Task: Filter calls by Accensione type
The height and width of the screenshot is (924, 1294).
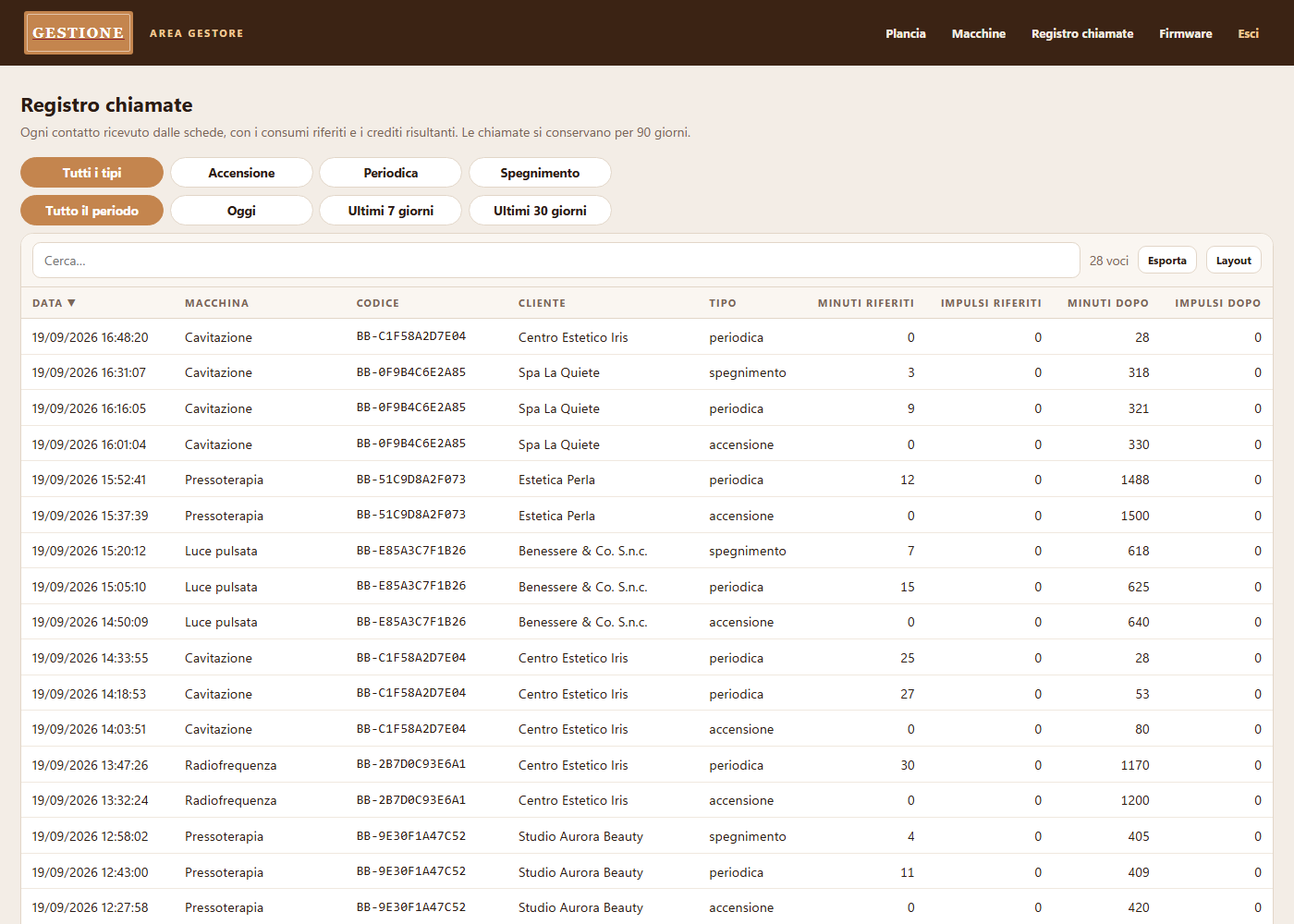Action: (241, 173)
